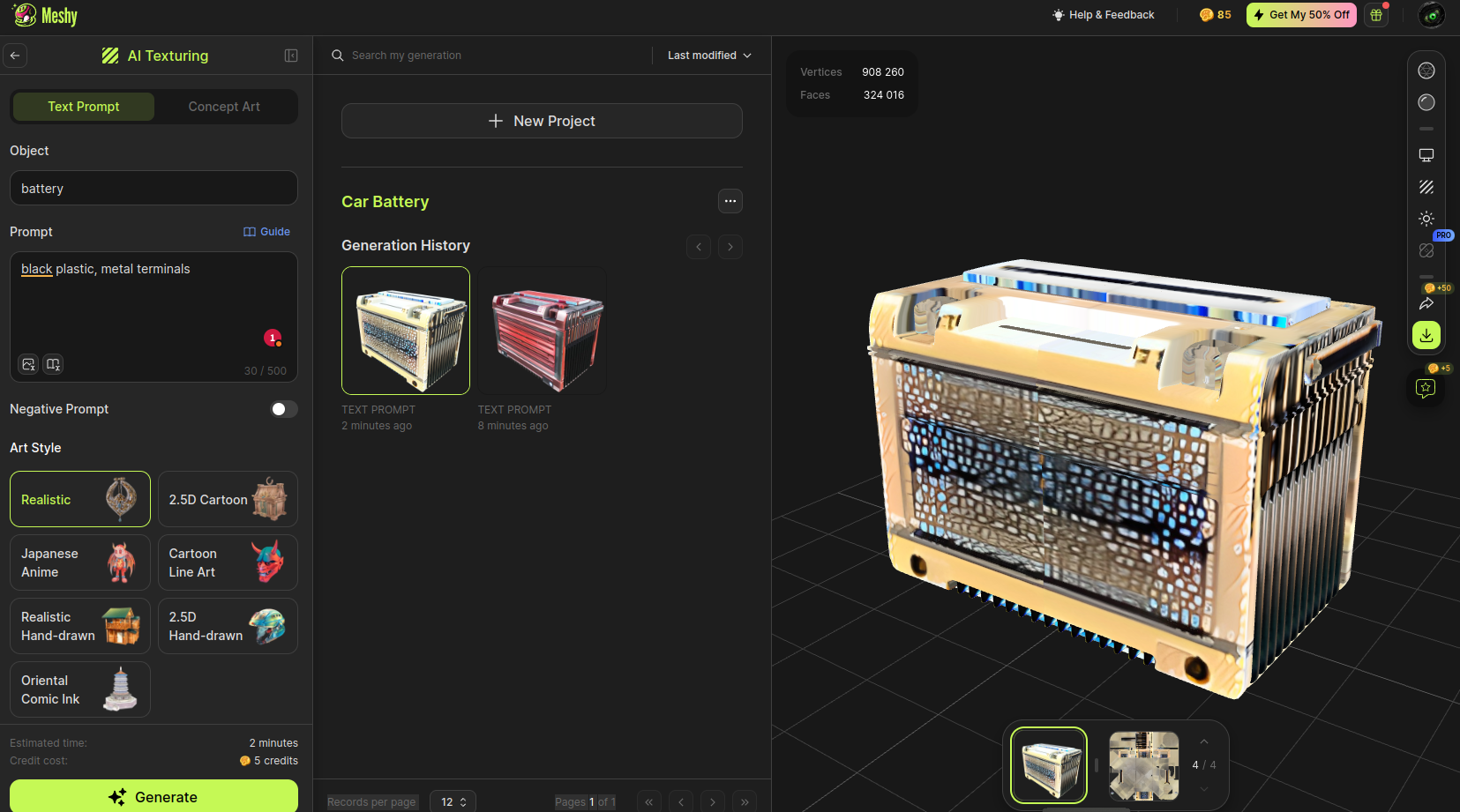This screenshot has width=1460, height=812.
Task: Click the image prompt helper icon
Action: [29, 364]
